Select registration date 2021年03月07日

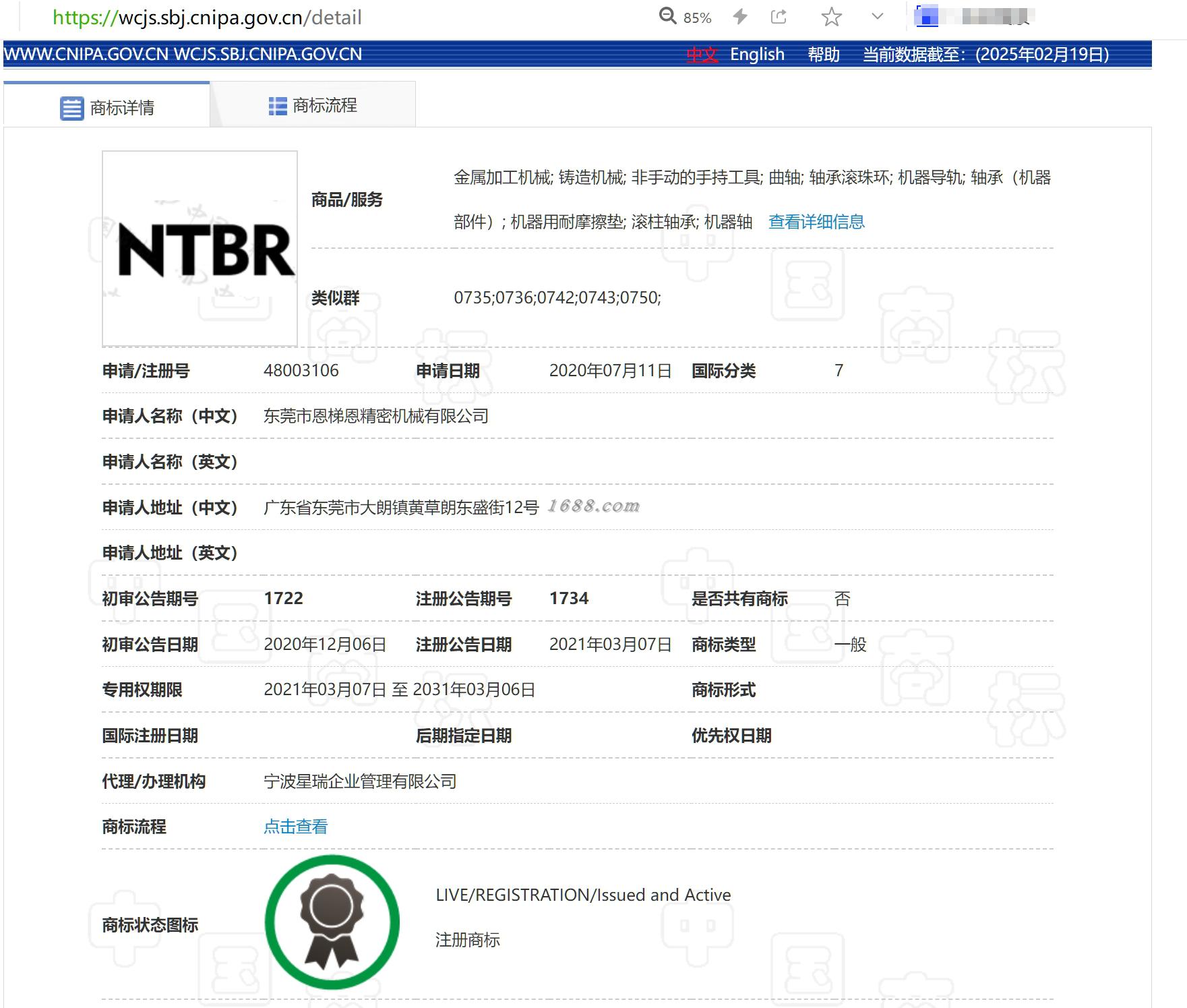click(x=610, y=644)
